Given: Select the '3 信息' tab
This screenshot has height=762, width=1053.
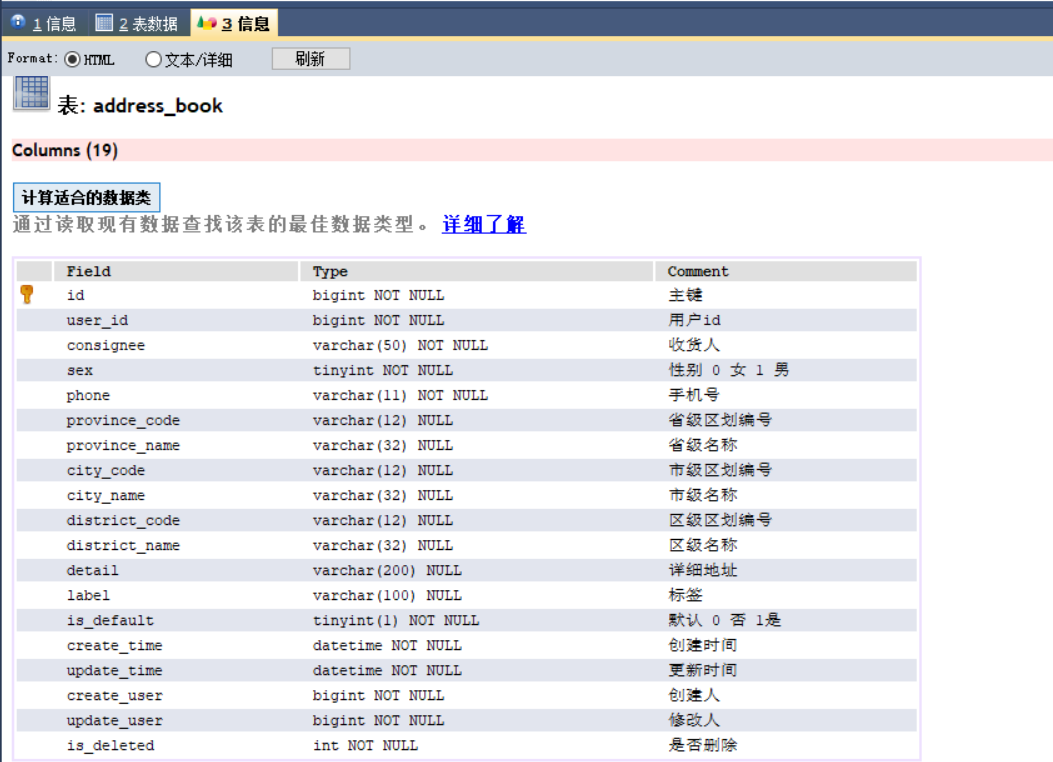Looking at the screenshot, I should pos(234,23).
